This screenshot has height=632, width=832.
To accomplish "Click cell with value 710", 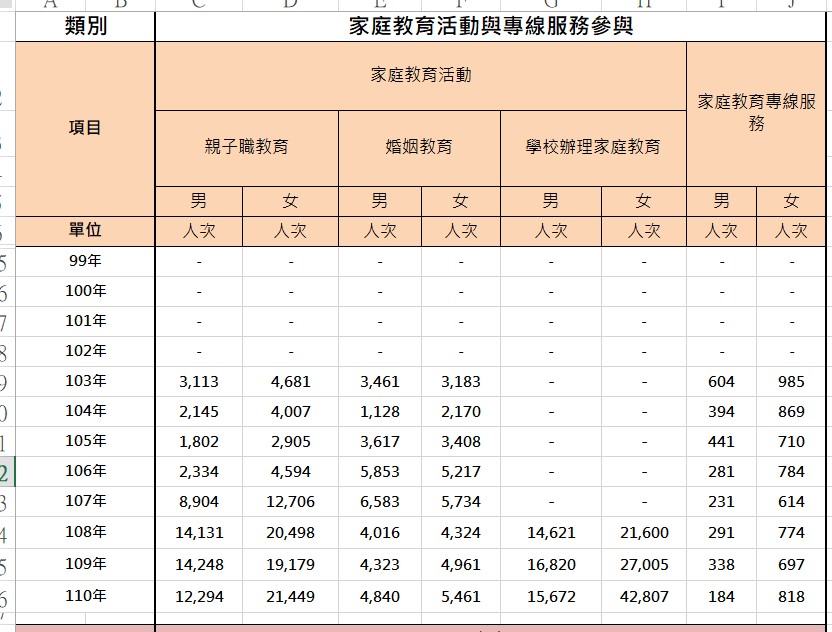I will click(x=791, y=441).
